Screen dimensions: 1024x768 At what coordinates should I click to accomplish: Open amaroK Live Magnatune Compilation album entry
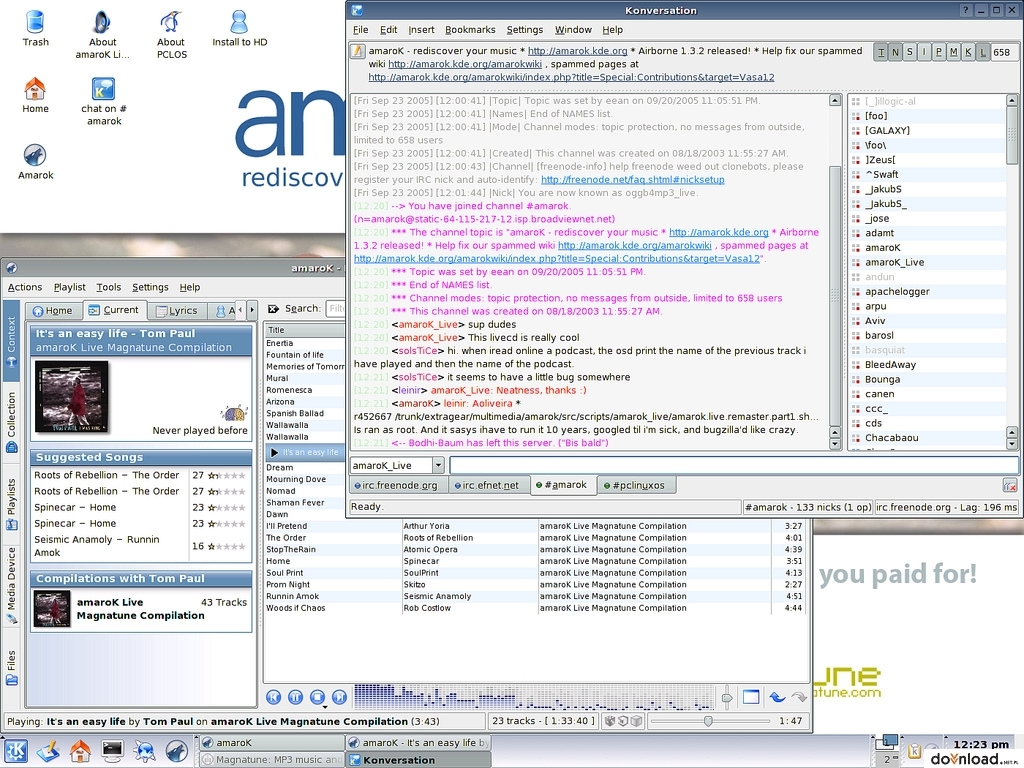coord(141,609)
